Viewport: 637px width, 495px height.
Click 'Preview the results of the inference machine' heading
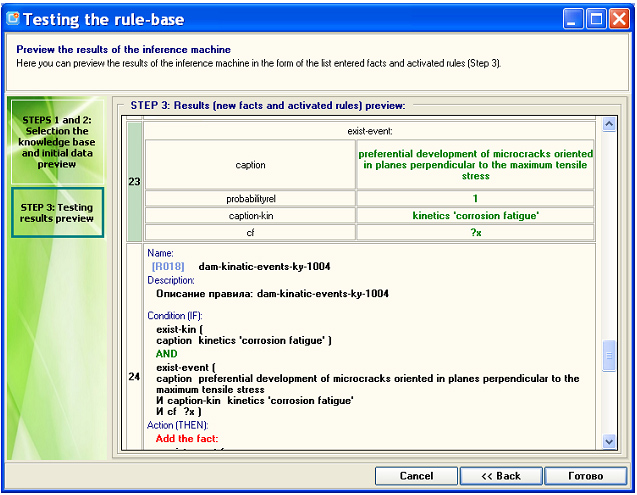point(124,50)
